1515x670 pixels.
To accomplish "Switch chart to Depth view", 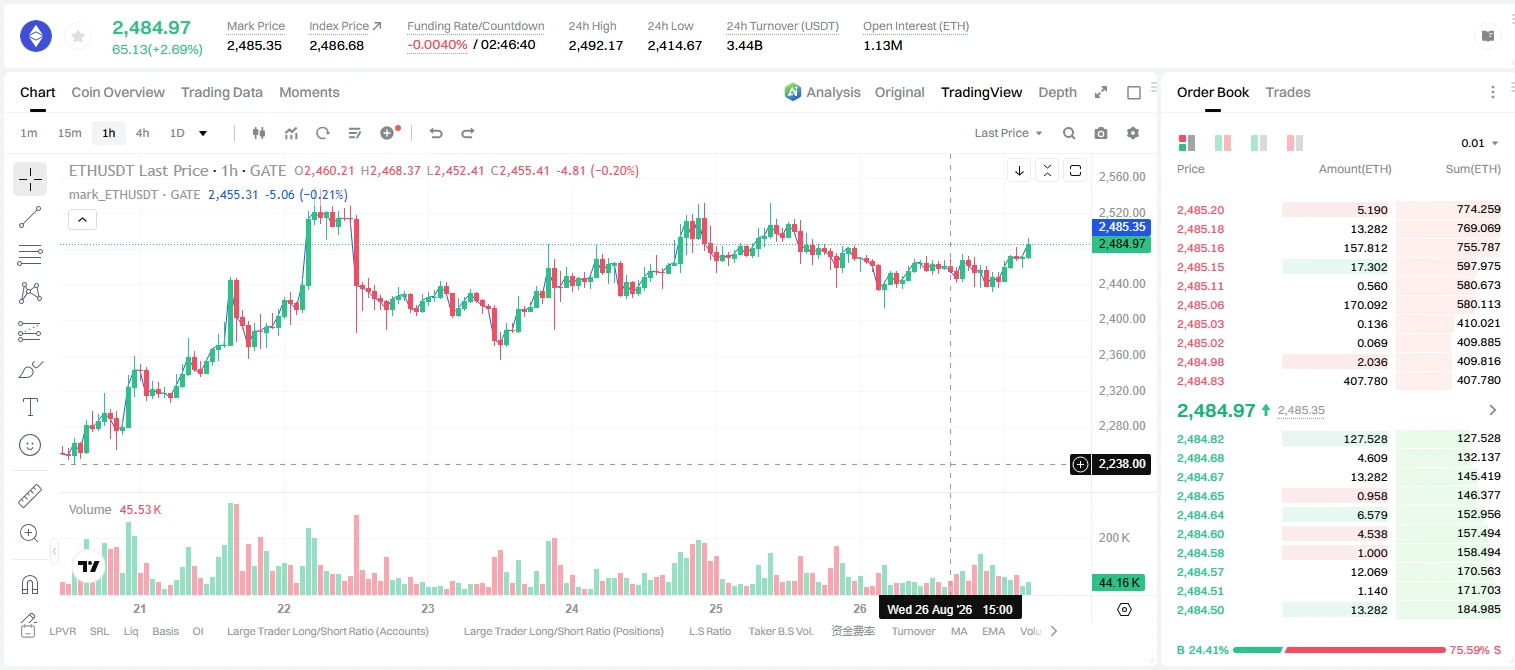I will (x=1057, y=92).
